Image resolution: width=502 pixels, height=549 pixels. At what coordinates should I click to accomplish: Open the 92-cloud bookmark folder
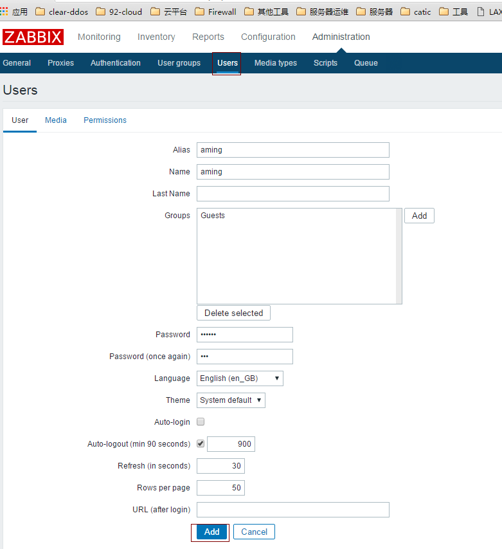[119, 12]
